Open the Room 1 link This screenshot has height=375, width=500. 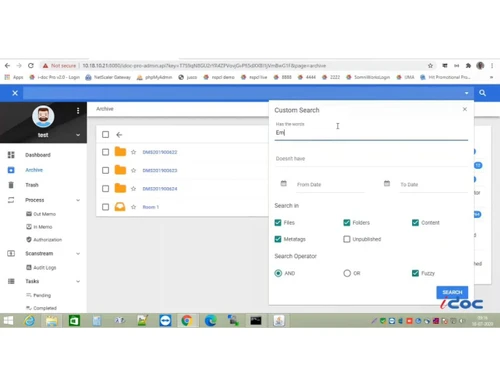tap(151, 207)
